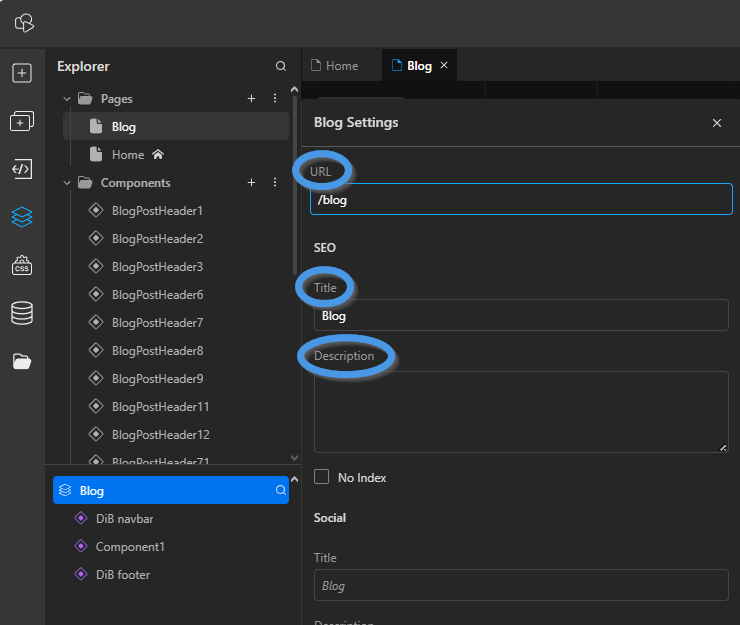Open the add component panel icon in sidebar
This screenshot has height=625, width=740.
tap(22, 121)
